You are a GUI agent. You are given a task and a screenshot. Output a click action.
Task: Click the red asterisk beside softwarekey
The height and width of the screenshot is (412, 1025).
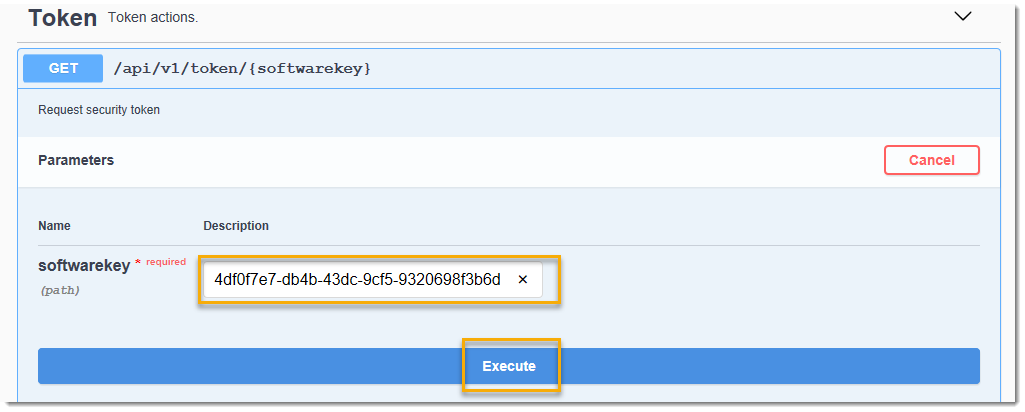point(137,263)
